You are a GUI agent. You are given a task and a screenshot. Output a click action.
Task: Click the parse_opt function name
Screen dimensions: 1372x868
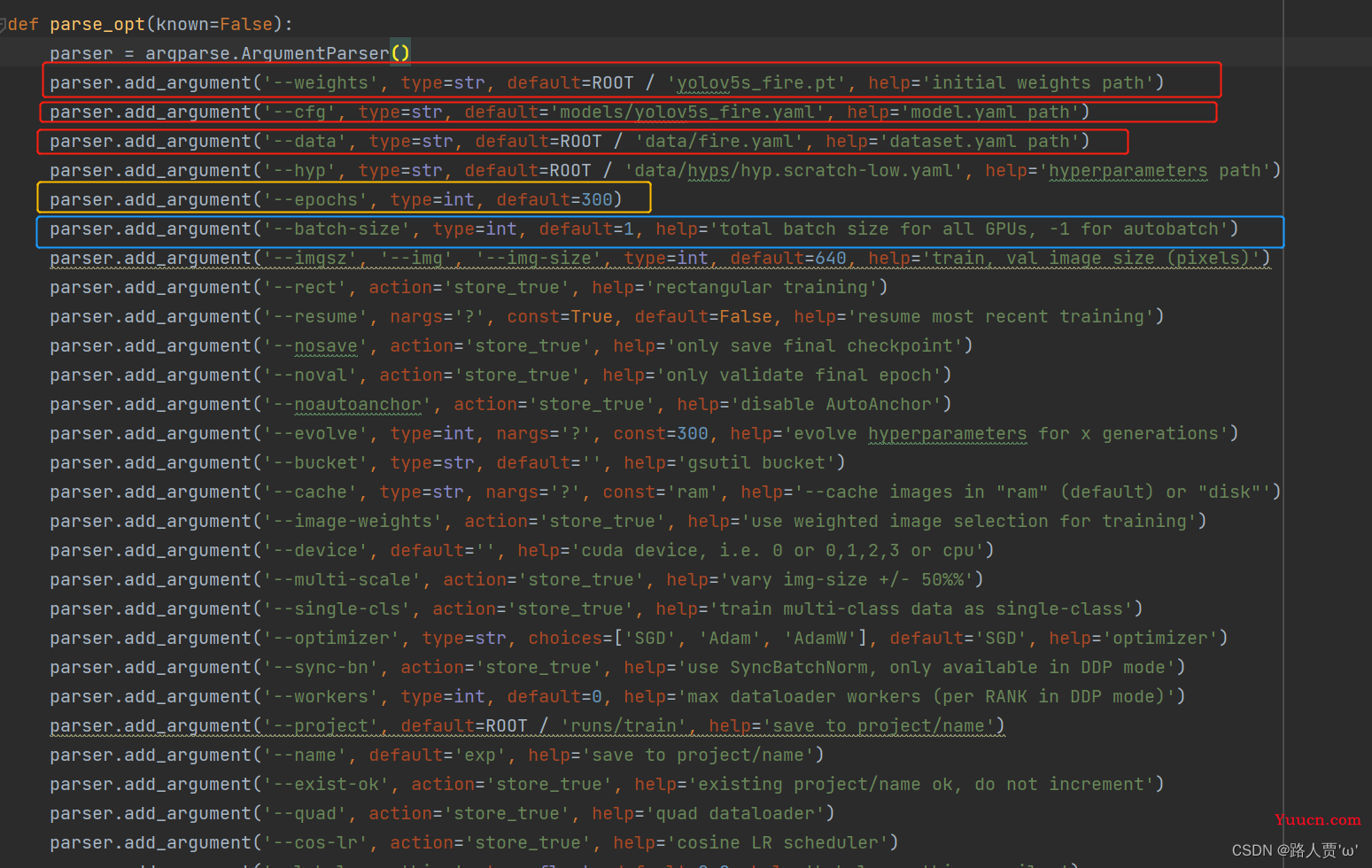pyautogui.click(x=97, y=25)
